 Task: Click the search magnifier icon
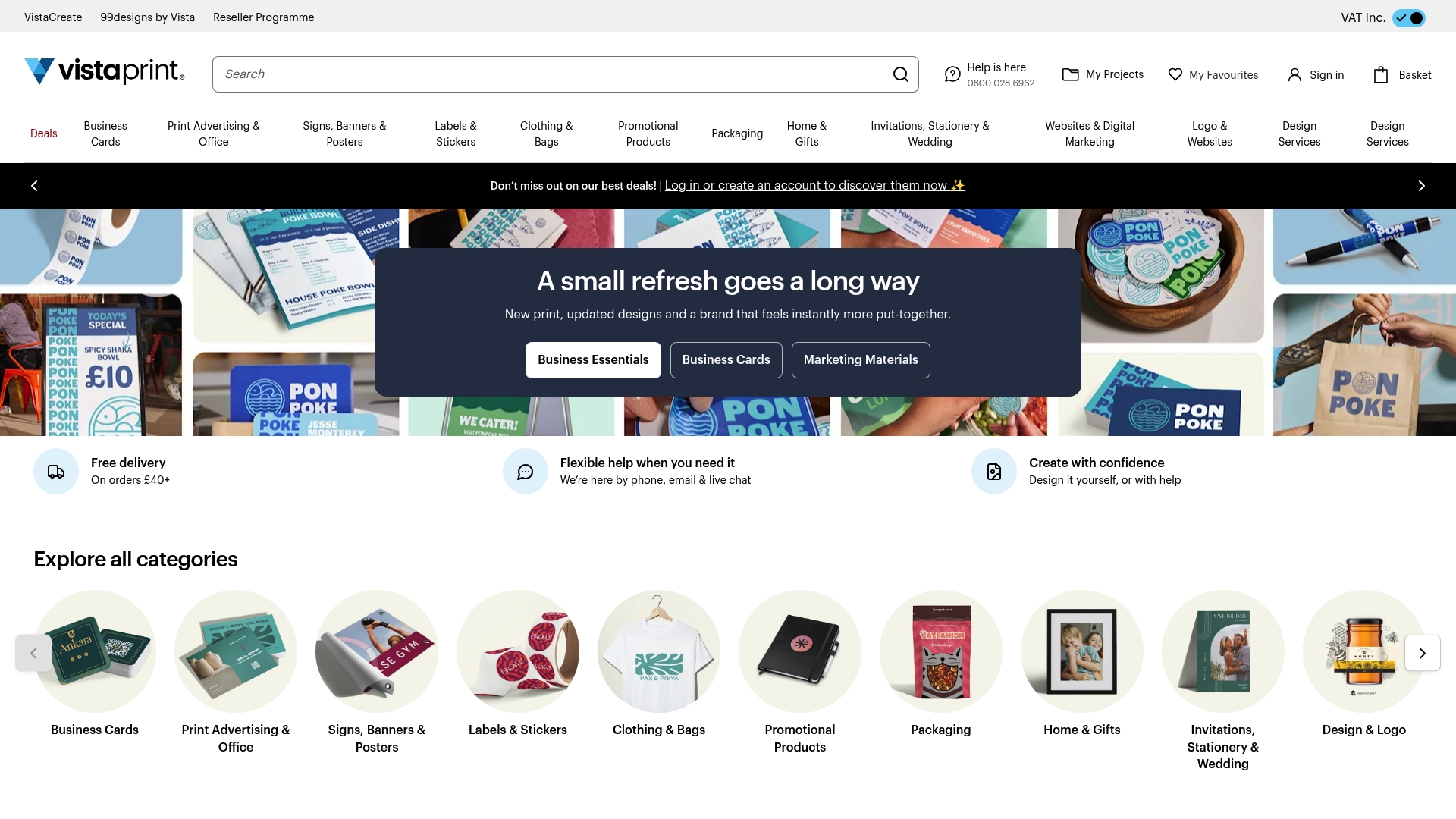pos(900,74)
